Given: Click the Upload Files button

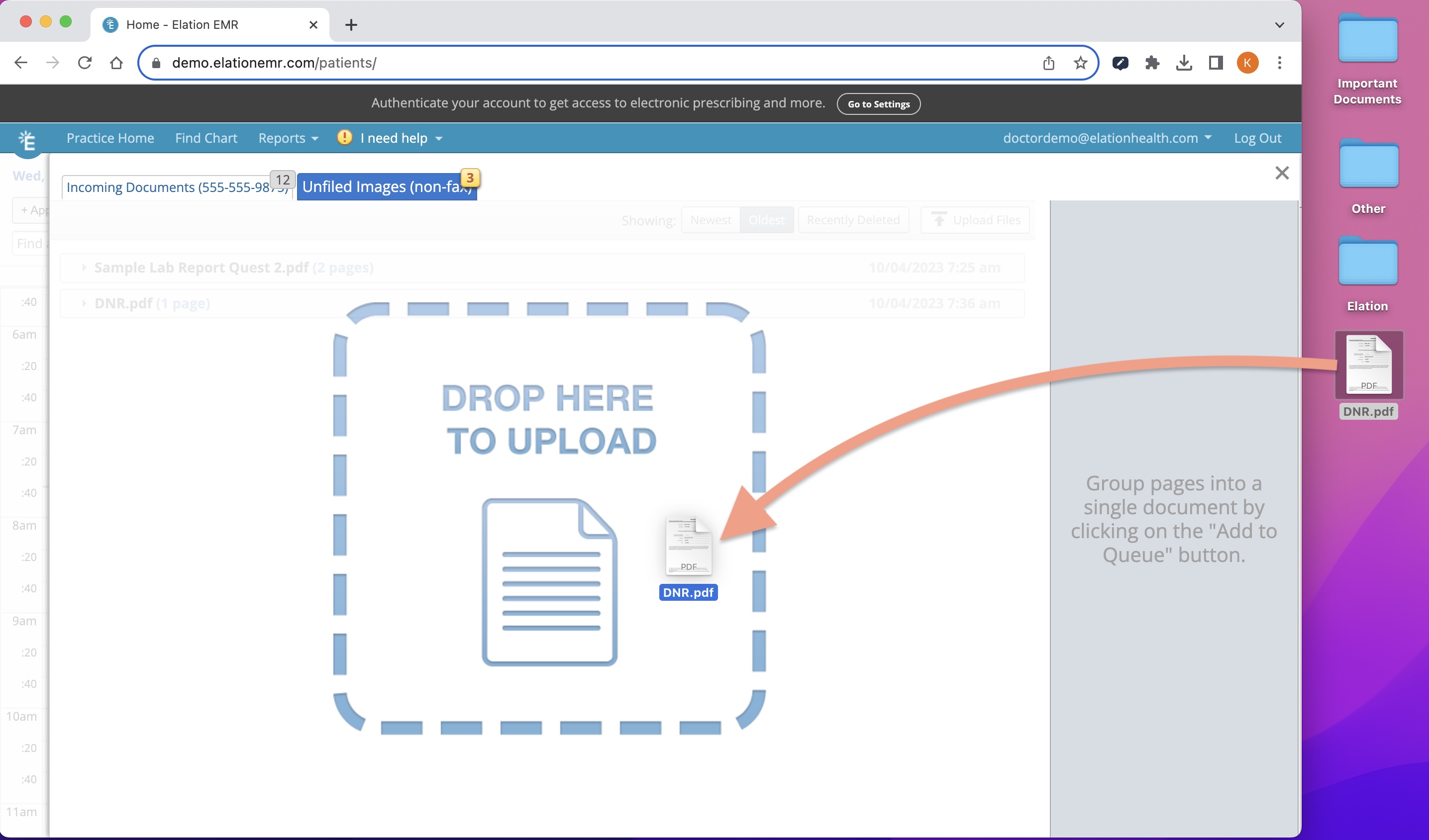Looking at the screenshot, I should click(x=975, y=220).
